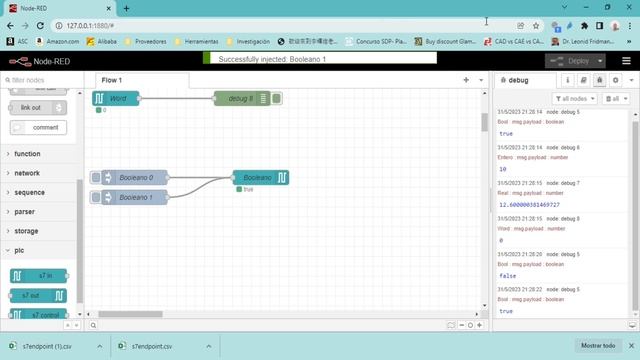Zoom in the workspace
The width and height of the screenshot is (640, 360).
[x=480, y=325]
